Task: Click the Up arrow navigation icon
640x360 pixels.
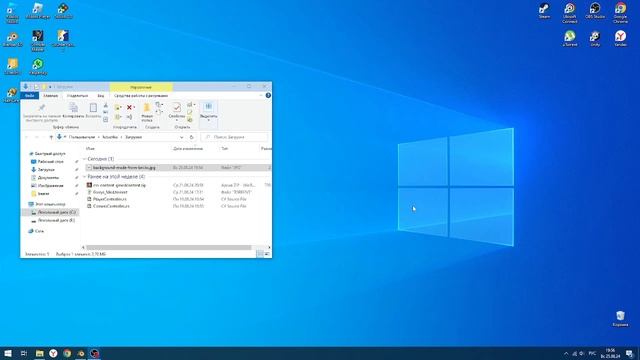Action: [51, 137]
